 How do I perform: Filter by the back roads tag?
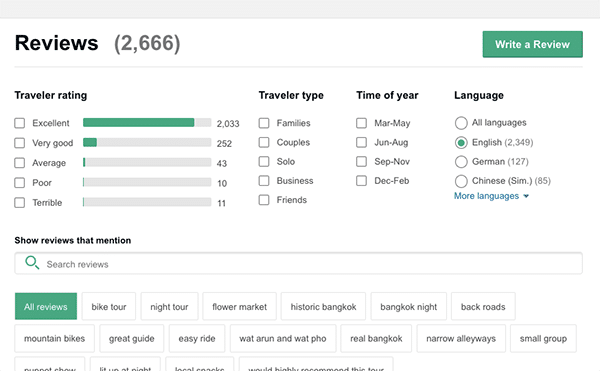tap(483, 306)
